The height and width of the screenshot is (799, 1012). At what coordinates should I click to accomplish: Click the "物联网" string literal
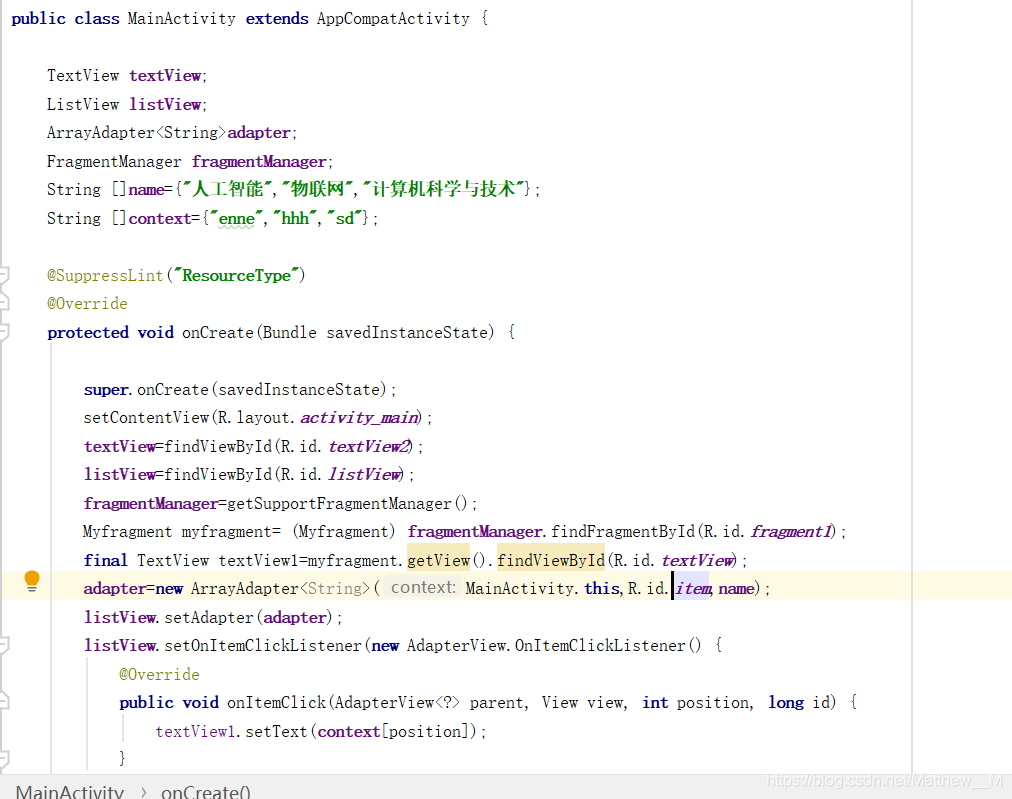click(317, 189)
